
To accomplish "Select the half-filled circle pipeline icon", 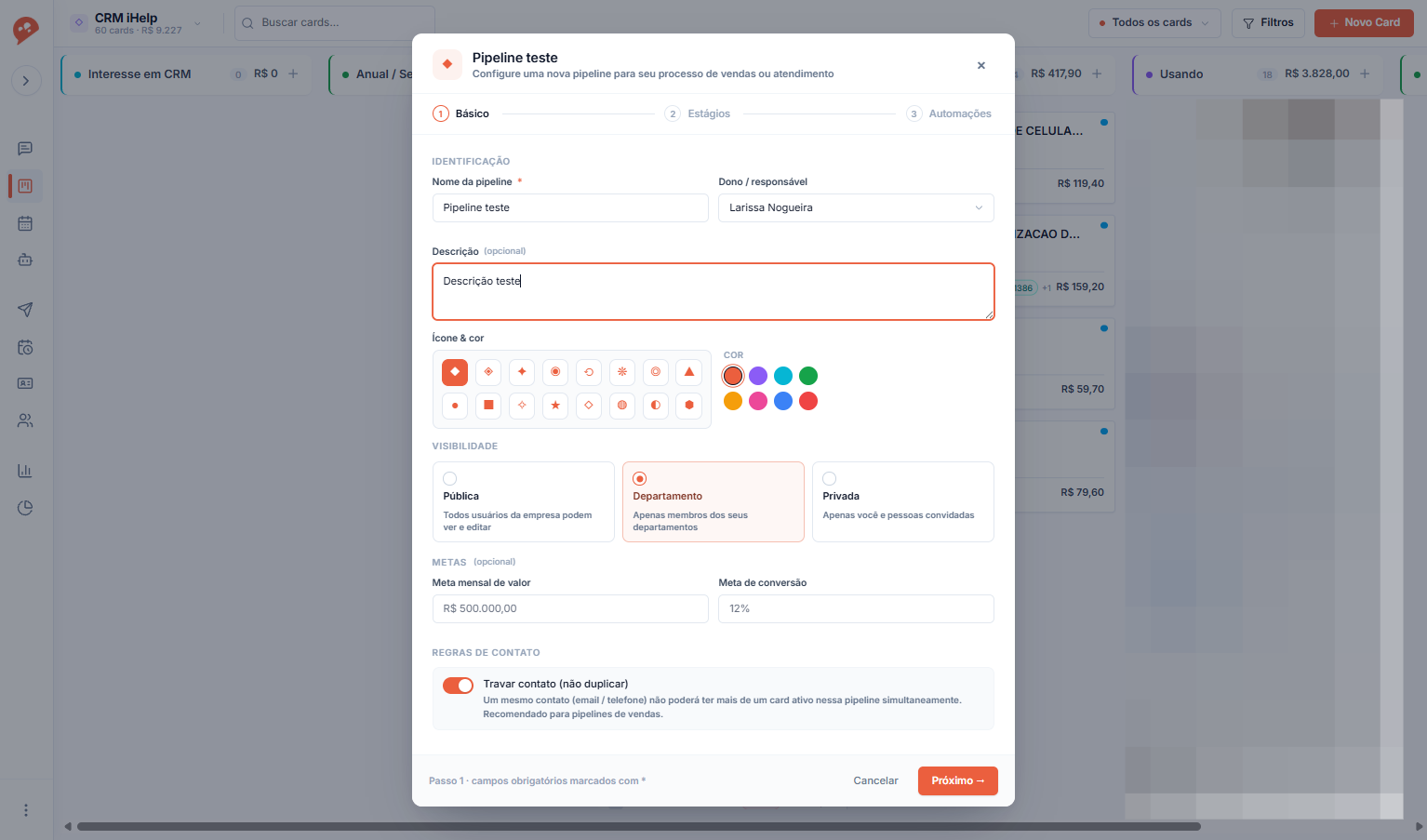I will click(656, 406).
